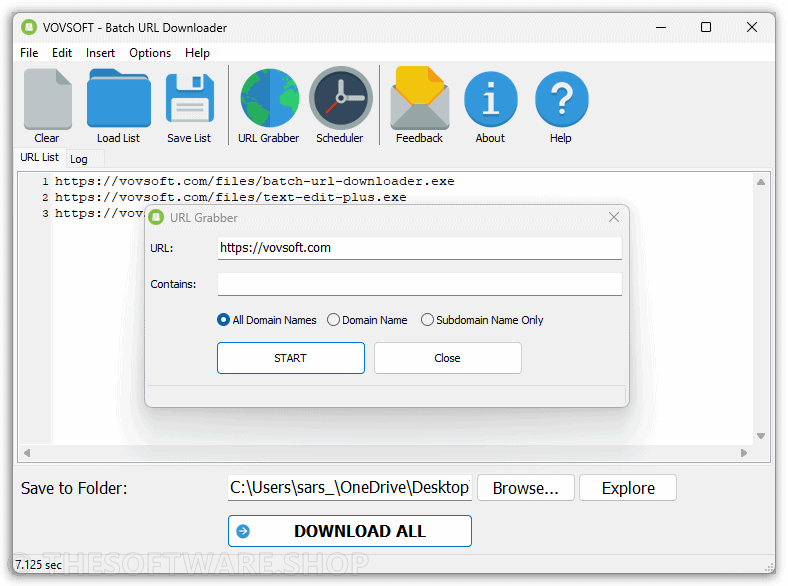This screenshot has width=788, height=586.
Task: Choose the Subdomain Name Only radio option
Action: coord(482,320)
